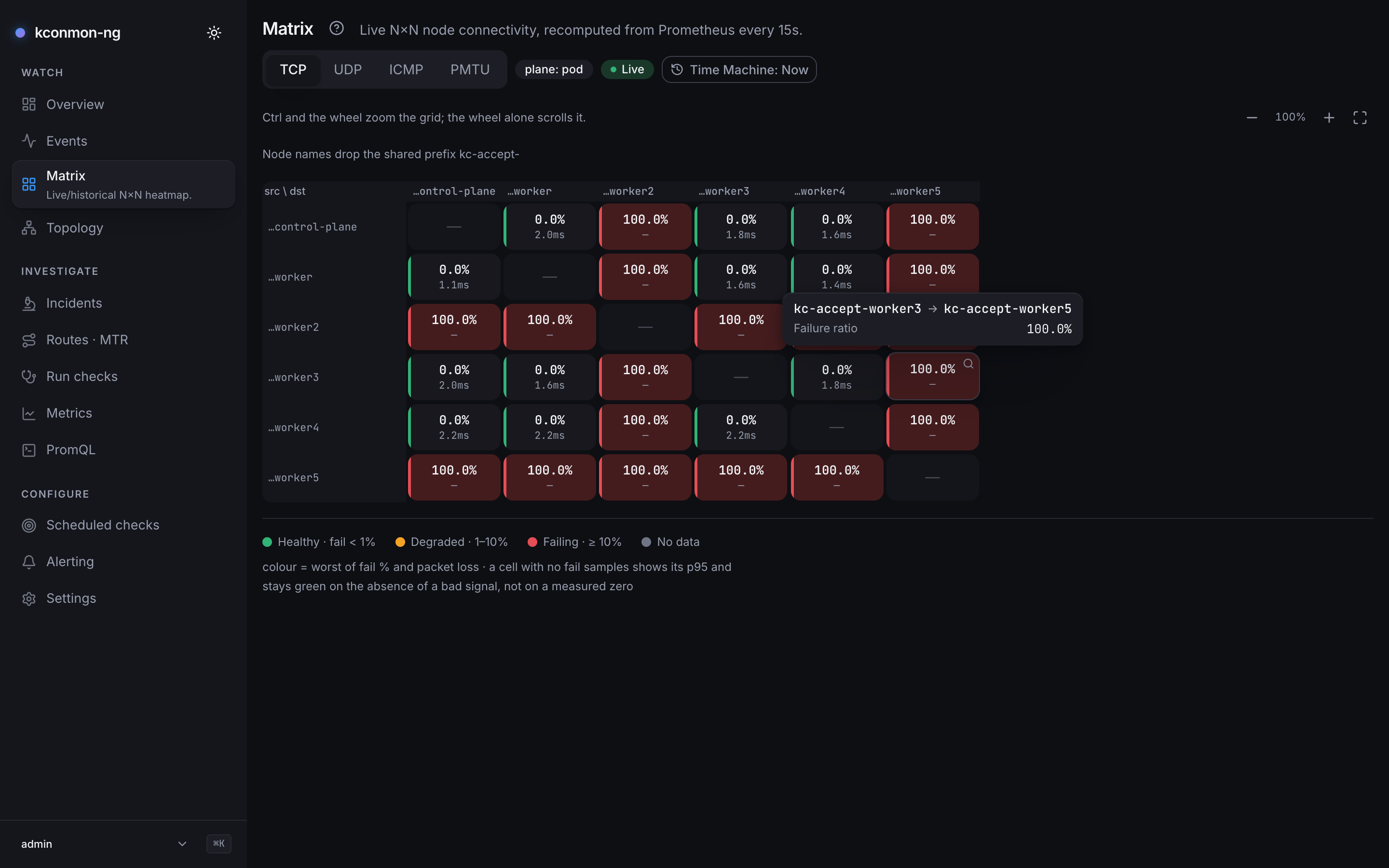The height and width of the screenshot is (868, 1389).
Task: Click the …worker2 row label
Action: tap(293, 327)
